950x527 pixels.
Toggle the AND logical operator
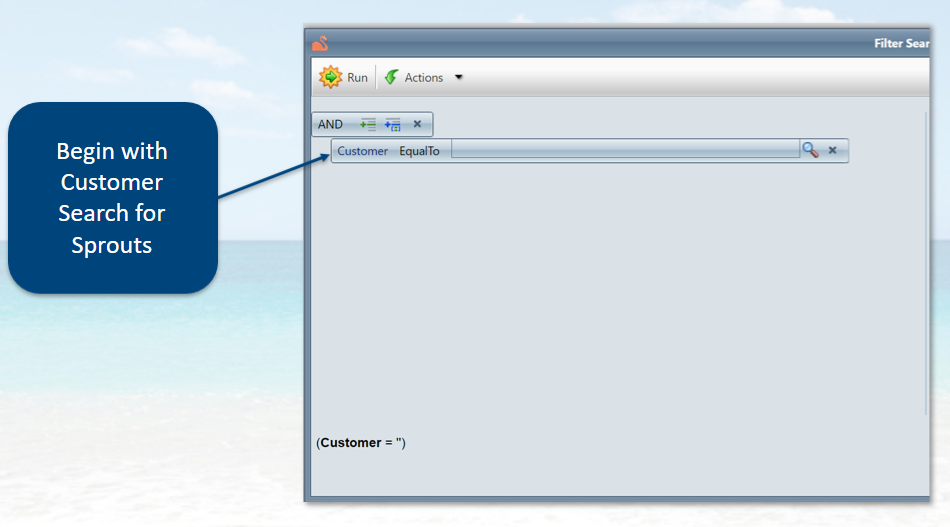[x=330, y=125]
